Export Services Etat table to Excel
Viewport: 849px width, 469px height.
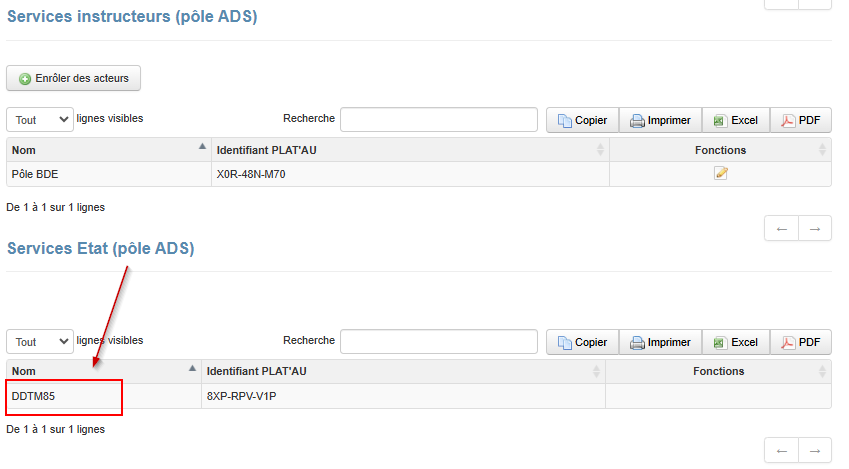click(x=735, y=342)
